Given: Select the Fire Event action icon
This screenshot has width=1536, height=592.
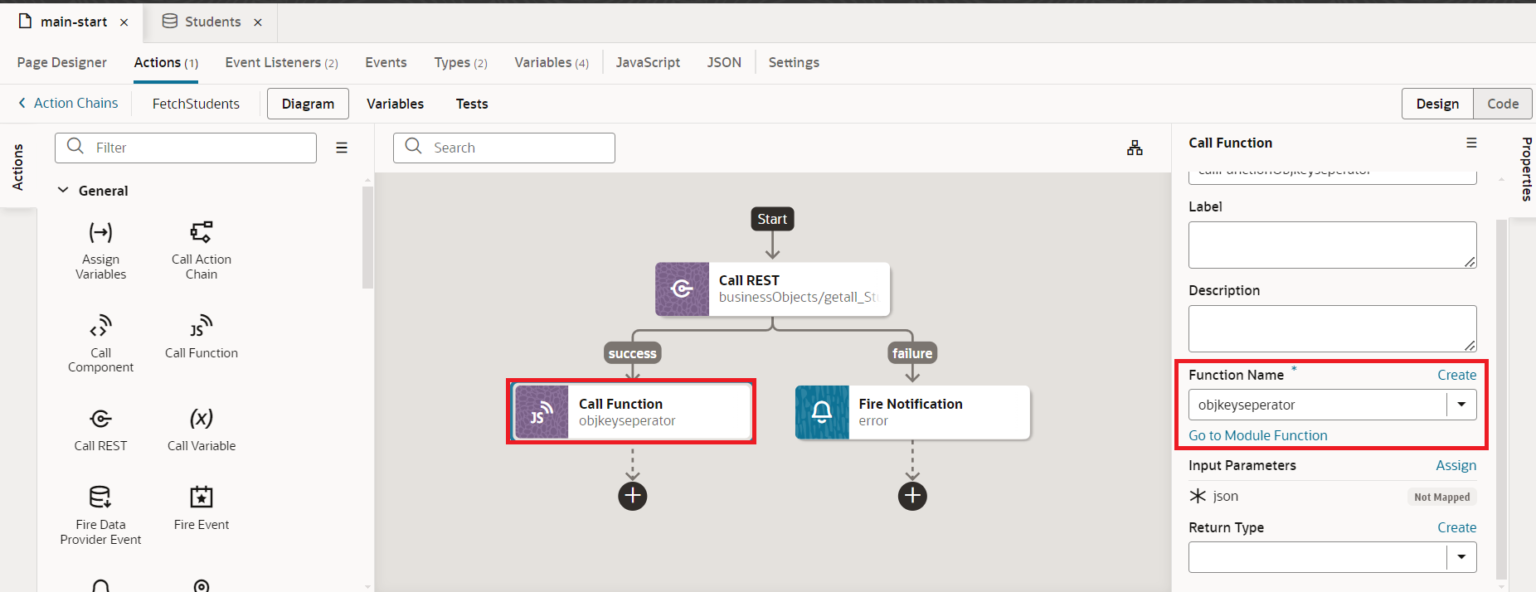Looking at the screenshot, I should click(x=201, y=497).
